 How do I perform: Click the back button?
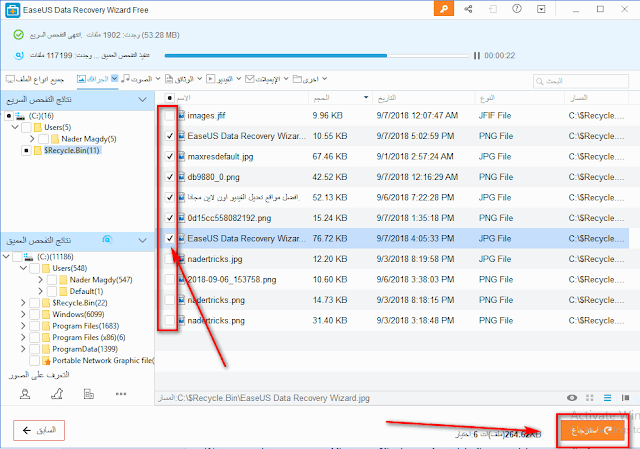click(39, 430)
